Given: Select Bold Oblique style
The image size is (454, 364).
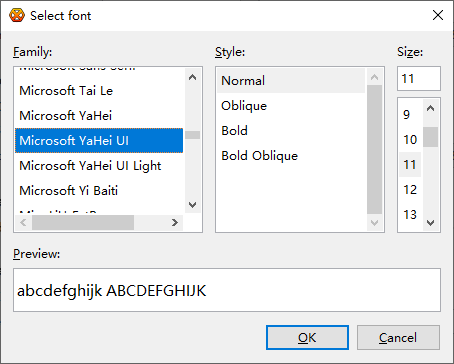Looking at the screenshot, I should pos(291,156).
